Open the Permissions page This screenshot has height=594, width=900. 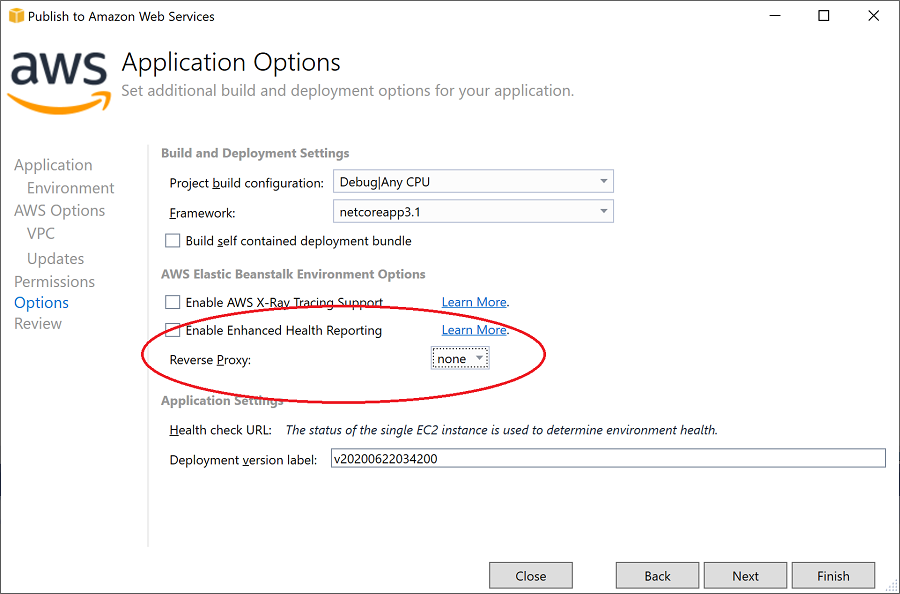(x=54, y=281)
